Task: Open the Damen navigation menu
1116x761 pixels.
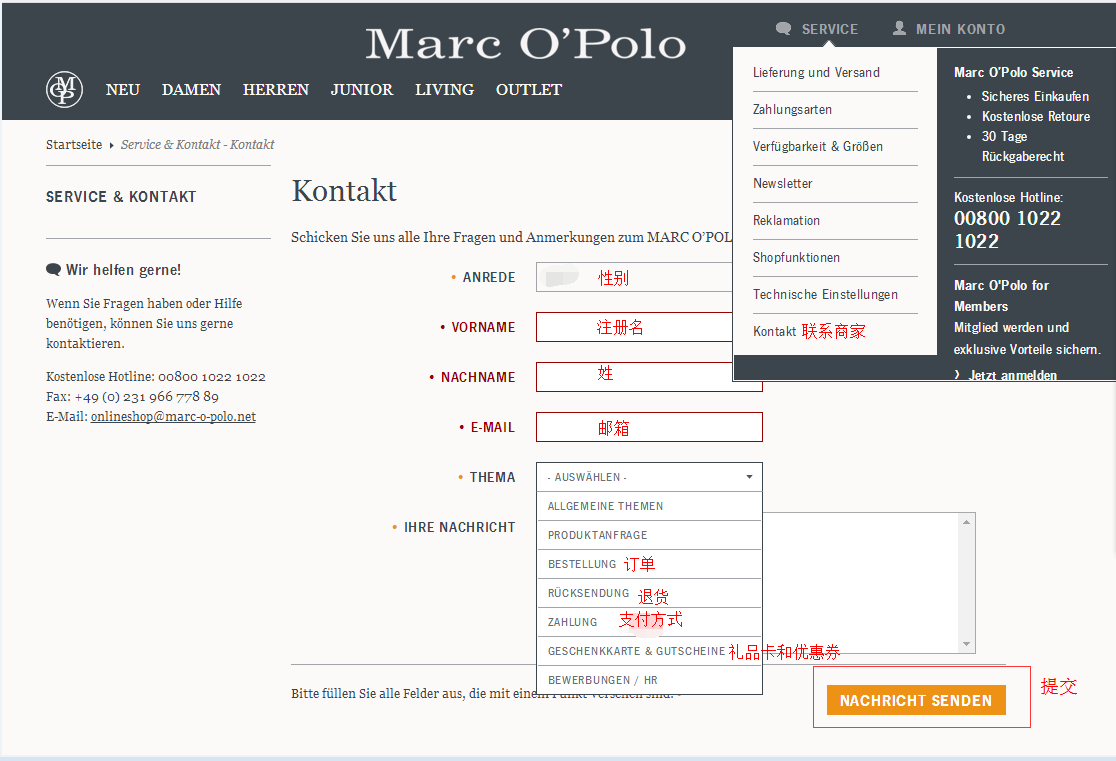Action: pyautogui.click(x=191, y=90)
